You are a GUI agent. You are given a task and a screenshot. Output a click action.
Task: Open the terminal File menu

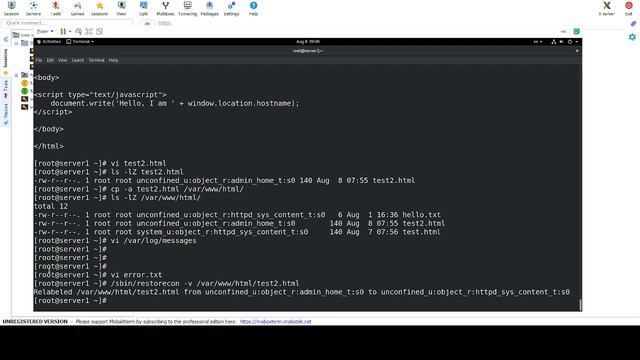[x=39, y=60]
